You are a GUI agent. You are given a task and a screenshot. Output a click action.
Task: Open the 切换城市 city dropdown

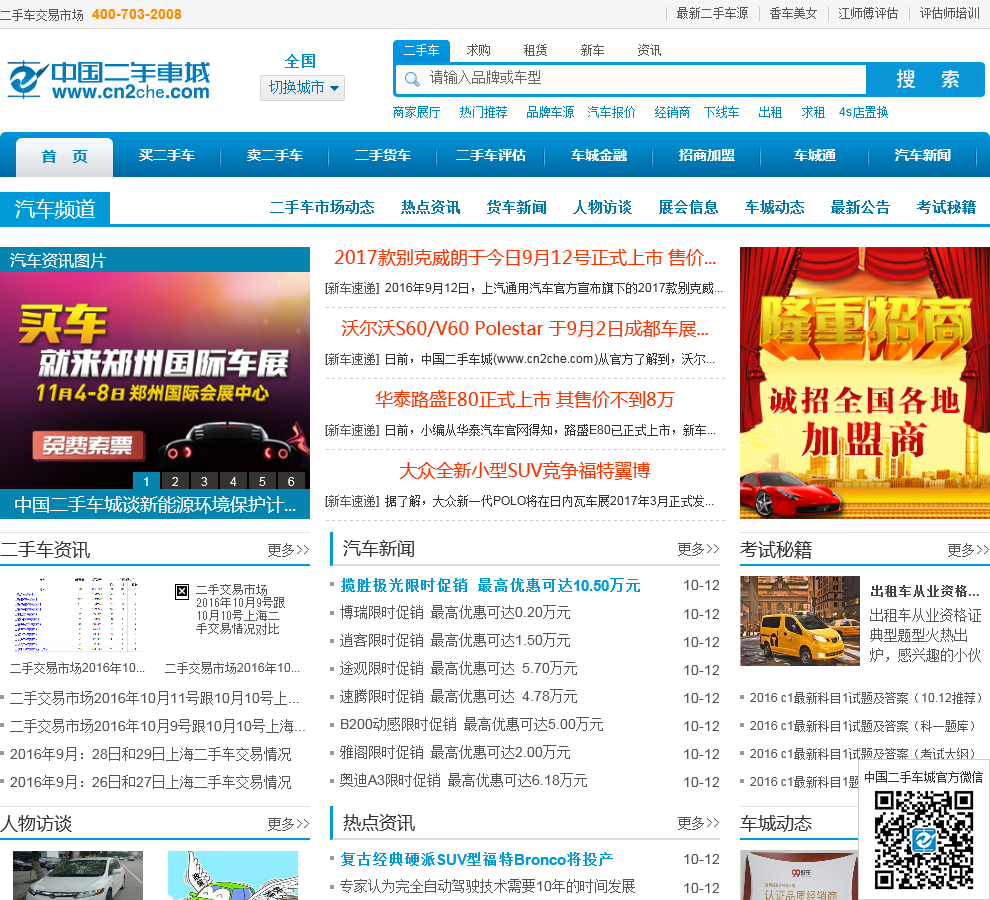point(302,87)
